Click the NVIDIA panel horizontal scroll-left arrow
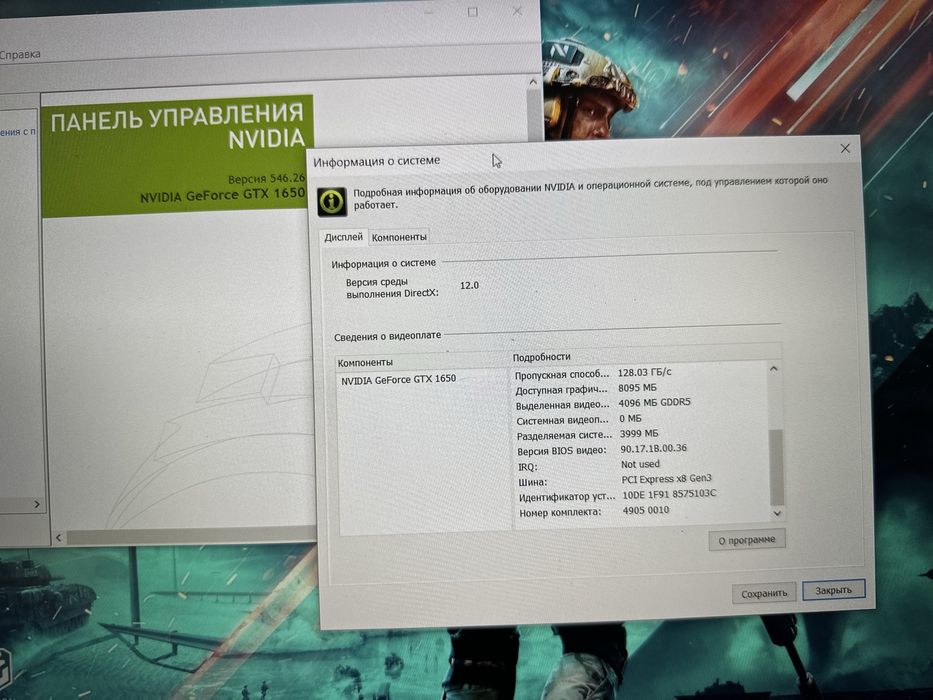 (x=58, y=538)
